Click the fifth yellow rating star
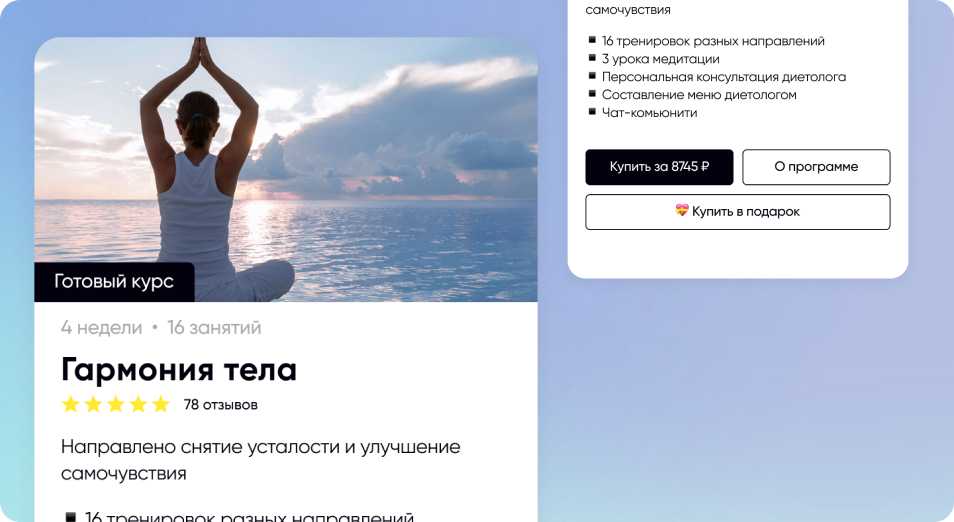954x522 pixels. click(x=161, y=404)
